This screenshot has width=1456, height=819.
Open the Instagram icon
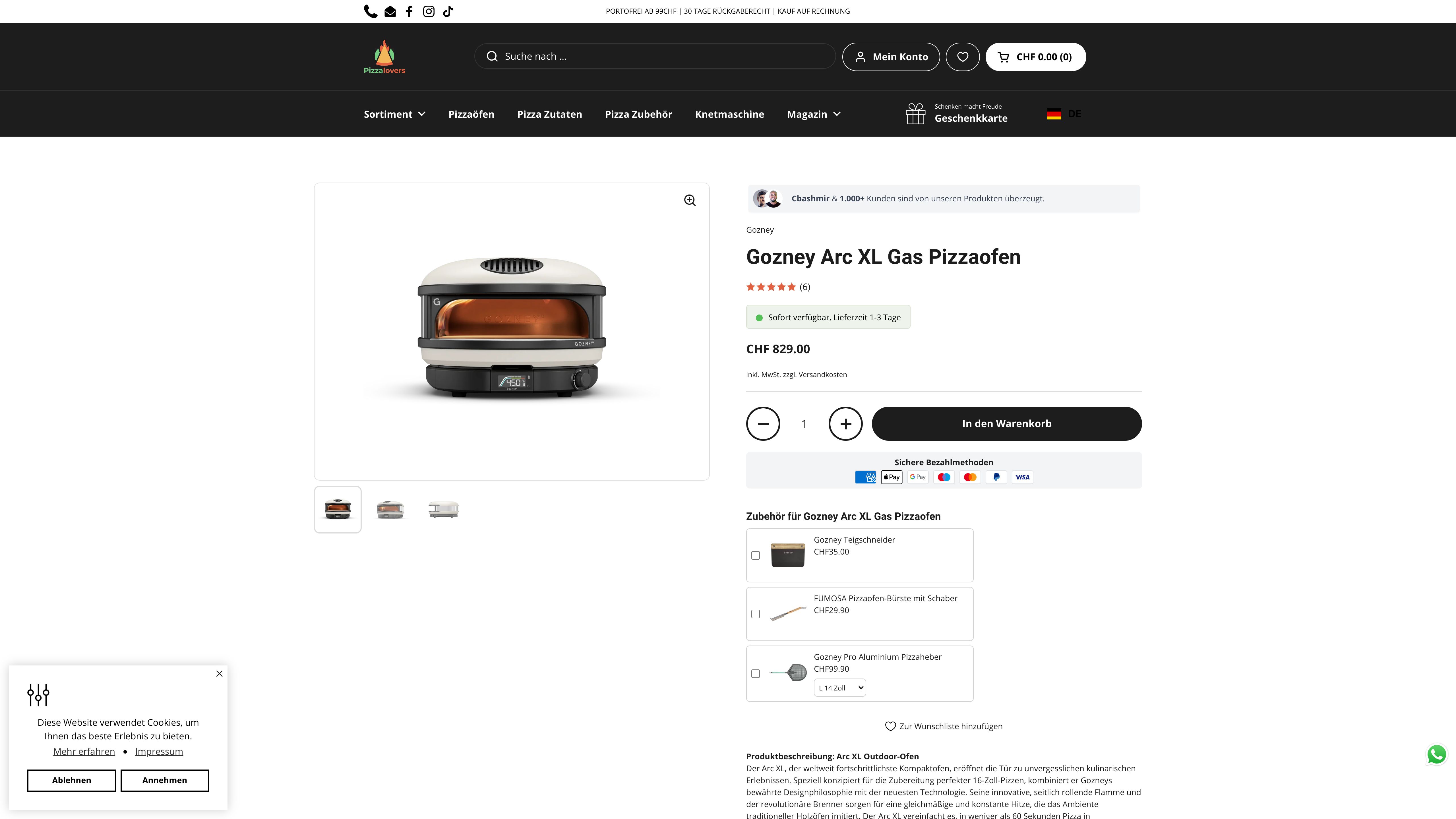click(x=429, y=11)
